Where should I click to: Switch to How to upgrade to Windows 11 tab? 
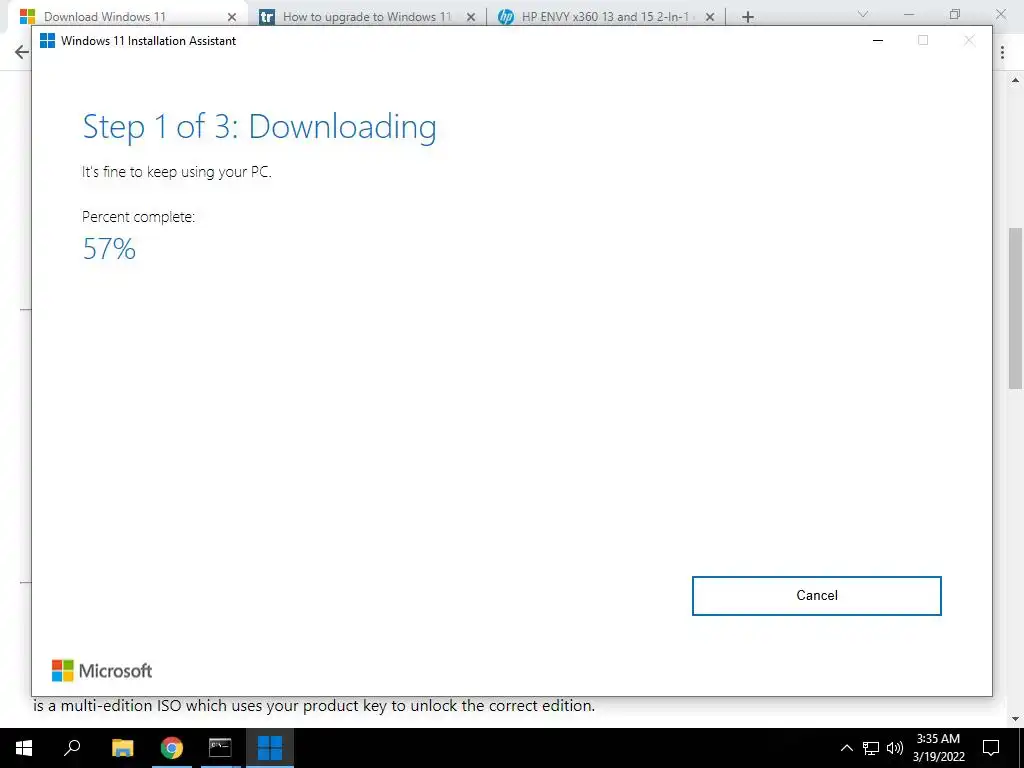[x=367, y=17]
